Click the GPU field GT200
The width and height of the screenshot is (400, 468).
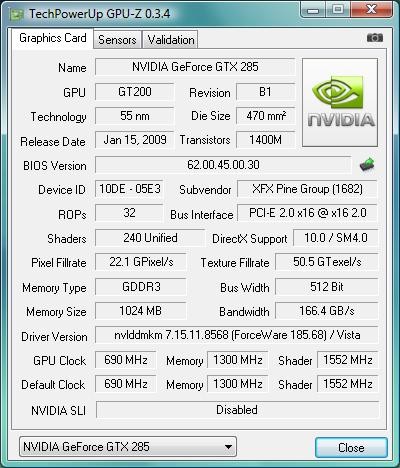tap(134, 92)
